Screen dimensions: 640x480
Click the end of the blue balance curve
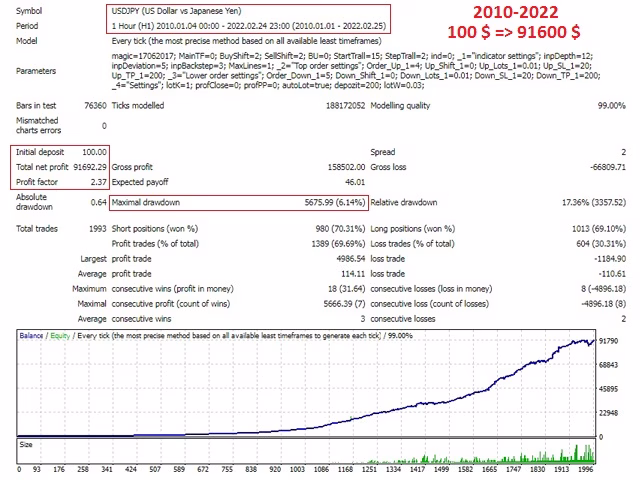tap(593, 340)
